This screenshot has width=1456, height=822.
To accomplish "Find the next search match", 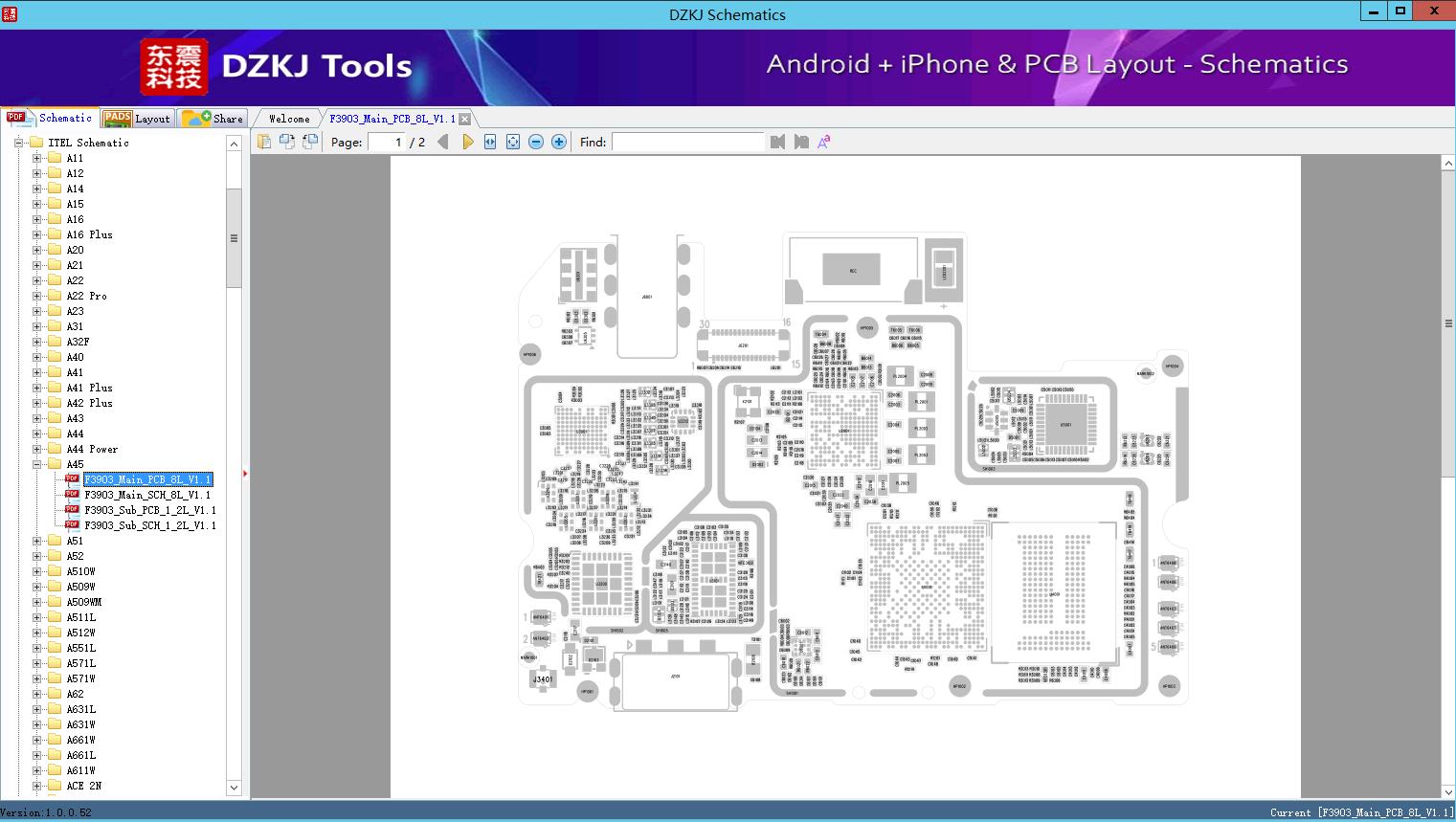I will (x=801, y=142).
